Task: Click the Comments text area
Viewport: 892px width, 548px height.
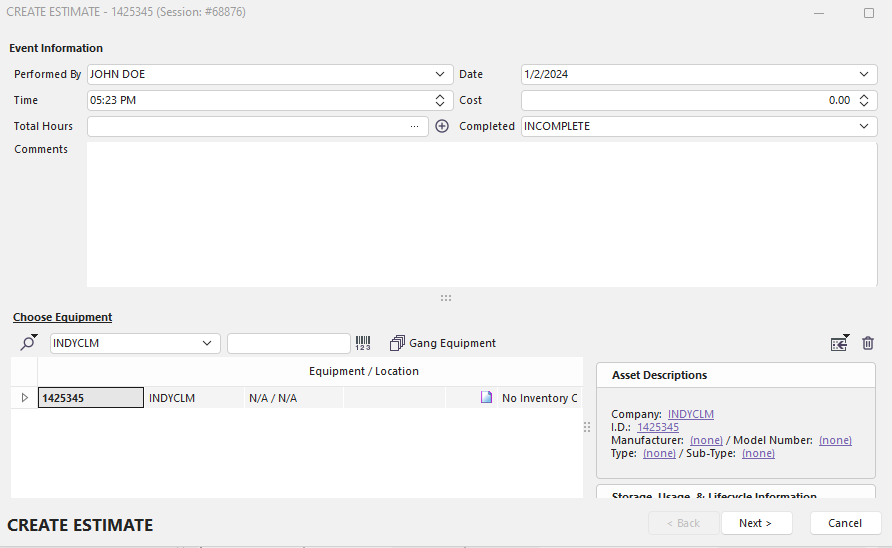Action: [481, 214]
